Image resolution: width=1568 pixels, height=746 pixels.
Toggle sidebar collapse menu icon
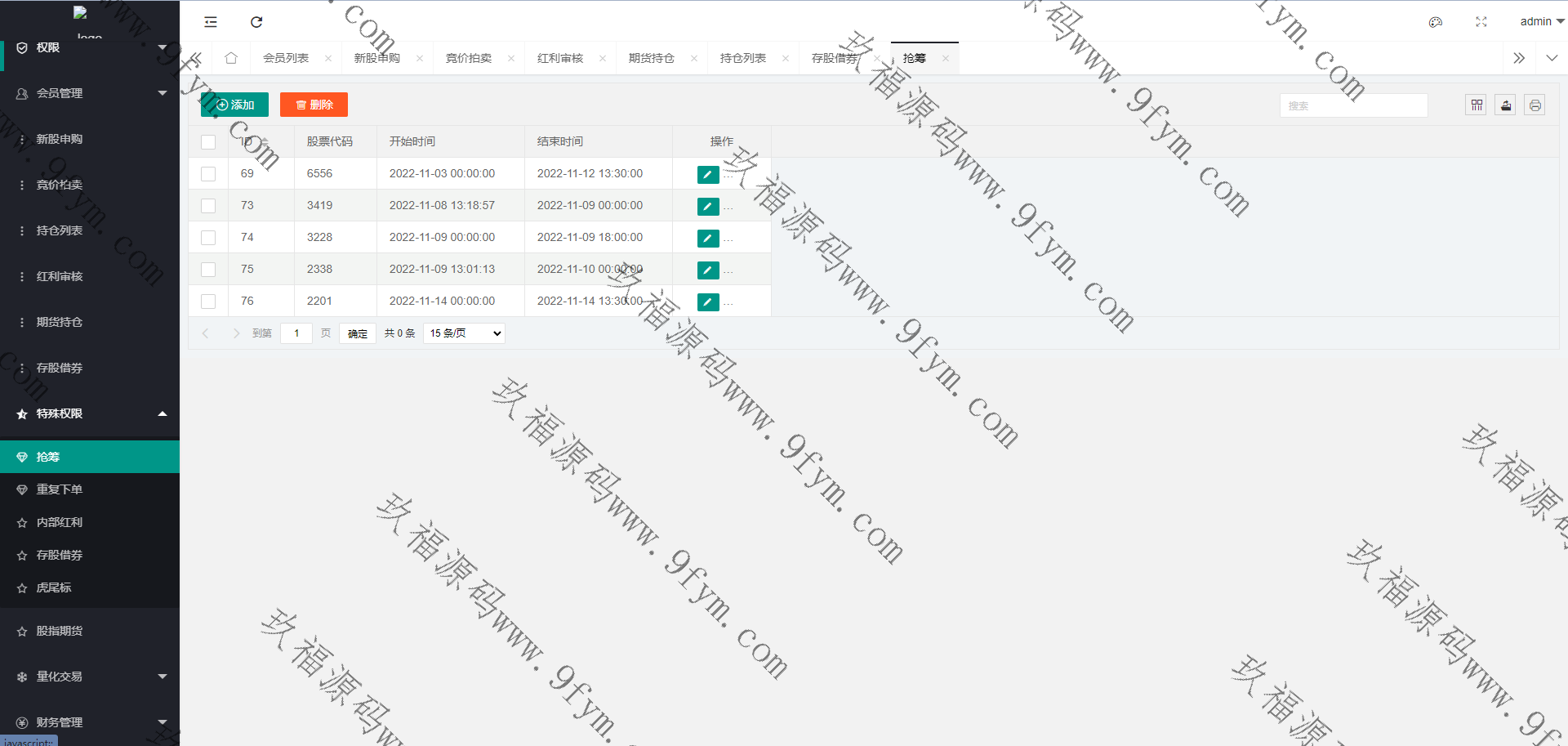(211, 22)
